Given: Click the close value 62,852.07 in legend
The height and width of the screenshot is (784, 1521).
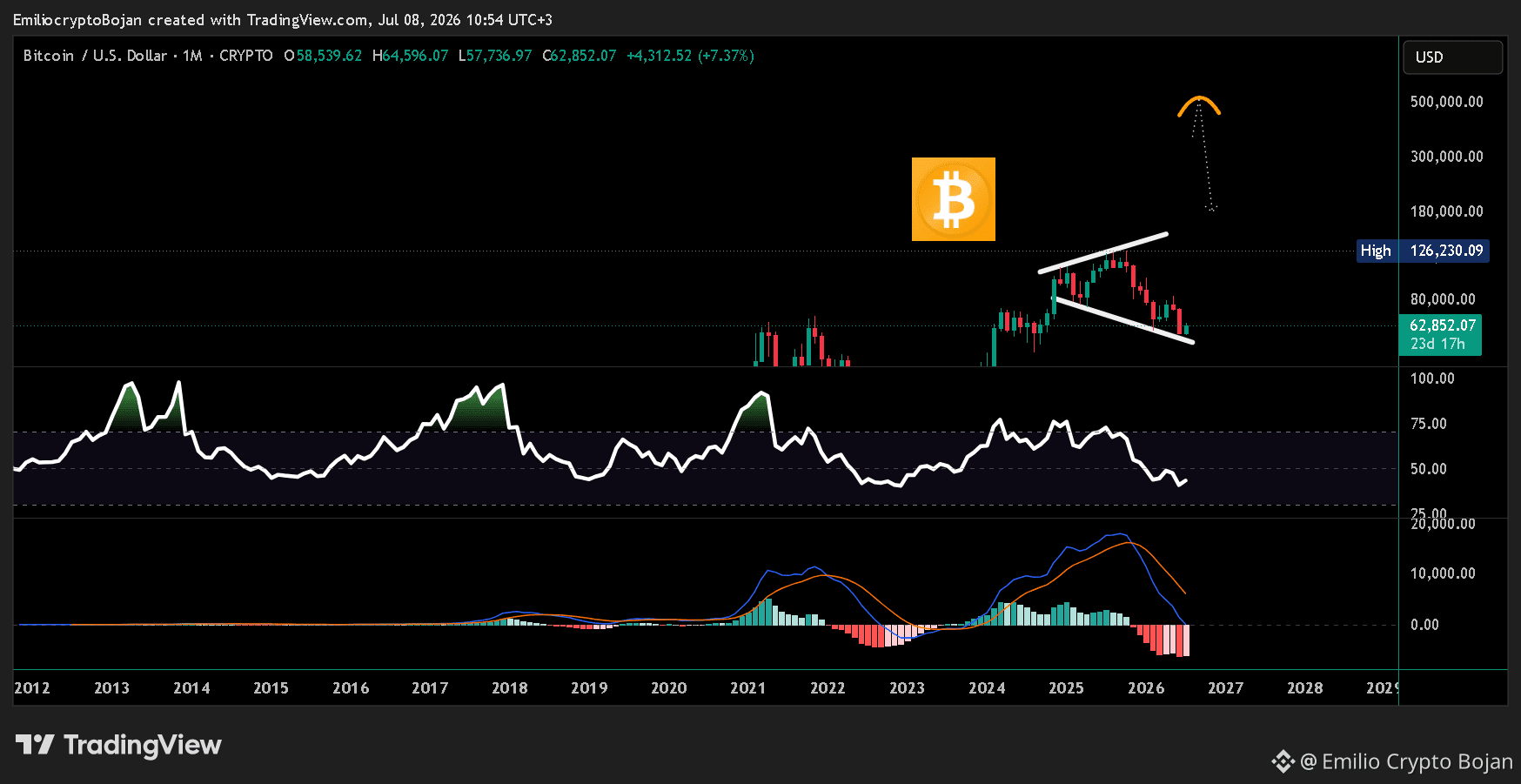Looking at the screenshot, I should [584, 56].
